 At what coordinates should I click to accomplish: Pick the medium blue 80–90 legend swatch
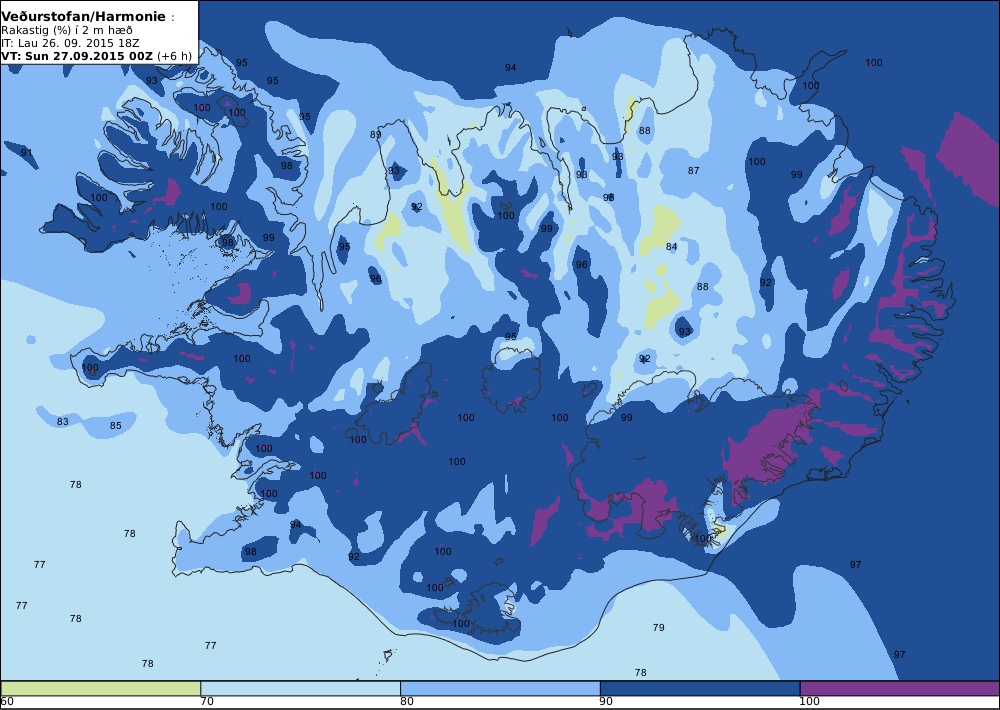[500, 688]
